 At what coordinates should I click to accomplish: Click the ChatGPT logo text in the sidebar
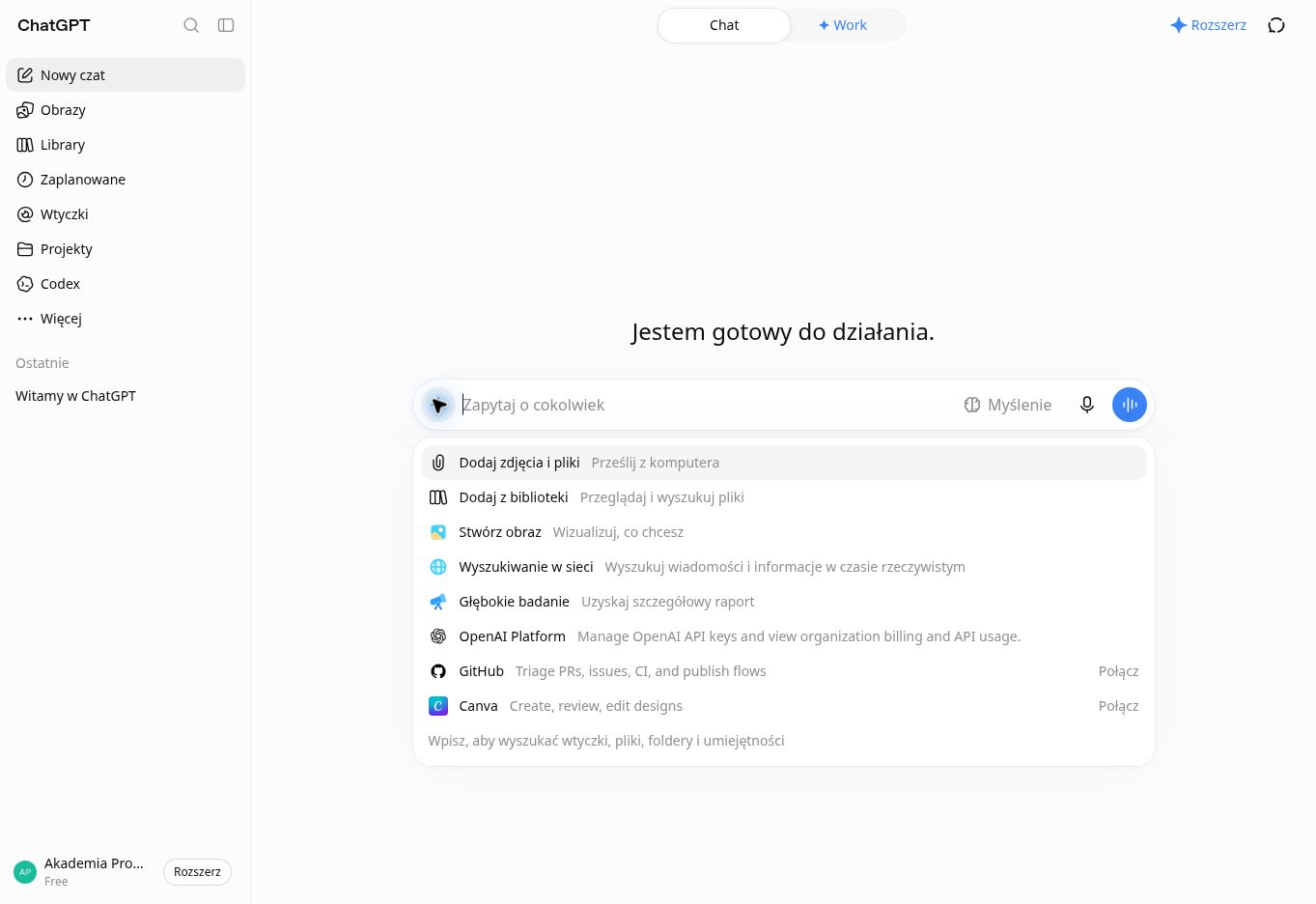54,25
